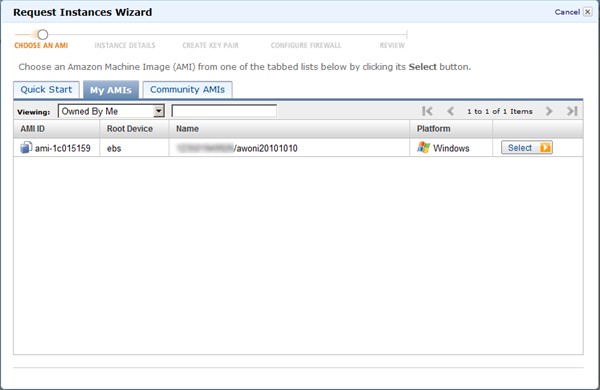Click the '1 to 1 of 1 Items' text
The width and height of the screenshot is (600, 390).
tap(500, 111)
